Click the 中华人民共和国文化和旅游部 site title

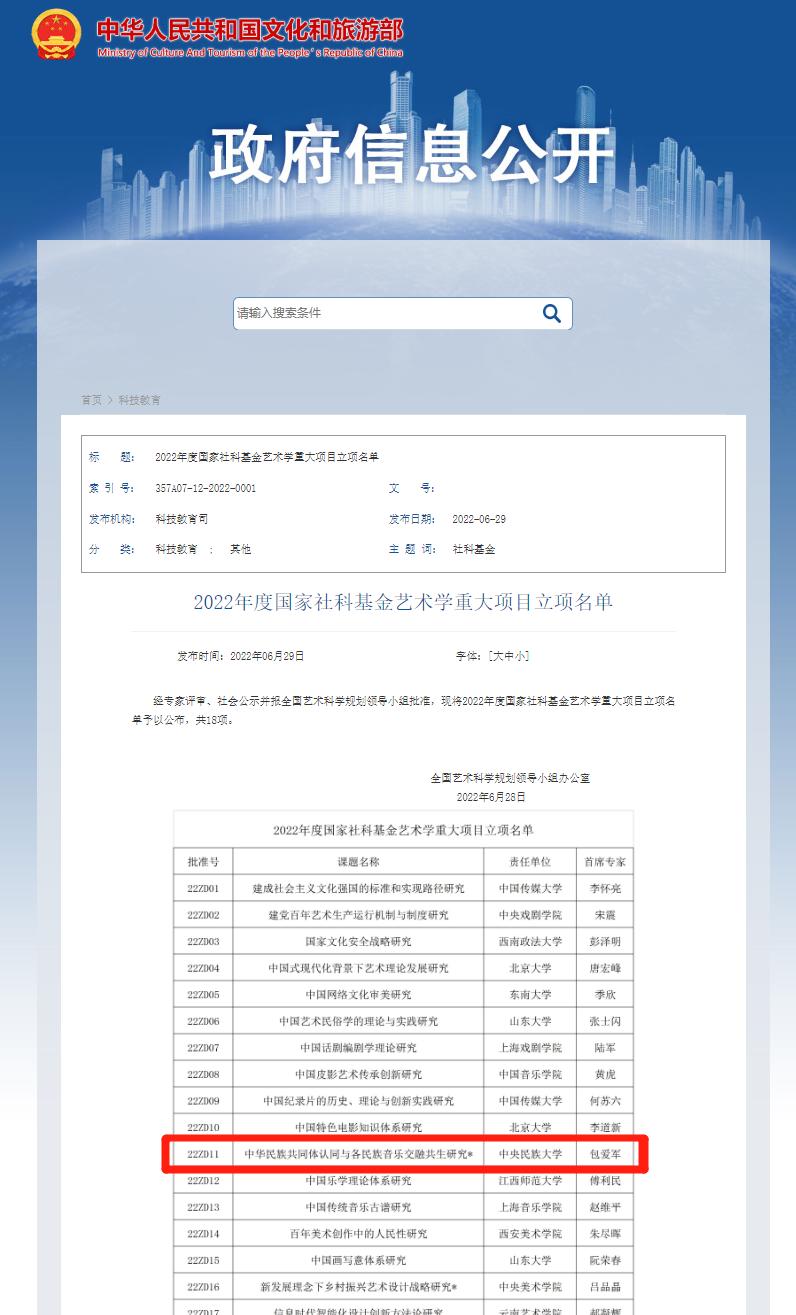250,29
